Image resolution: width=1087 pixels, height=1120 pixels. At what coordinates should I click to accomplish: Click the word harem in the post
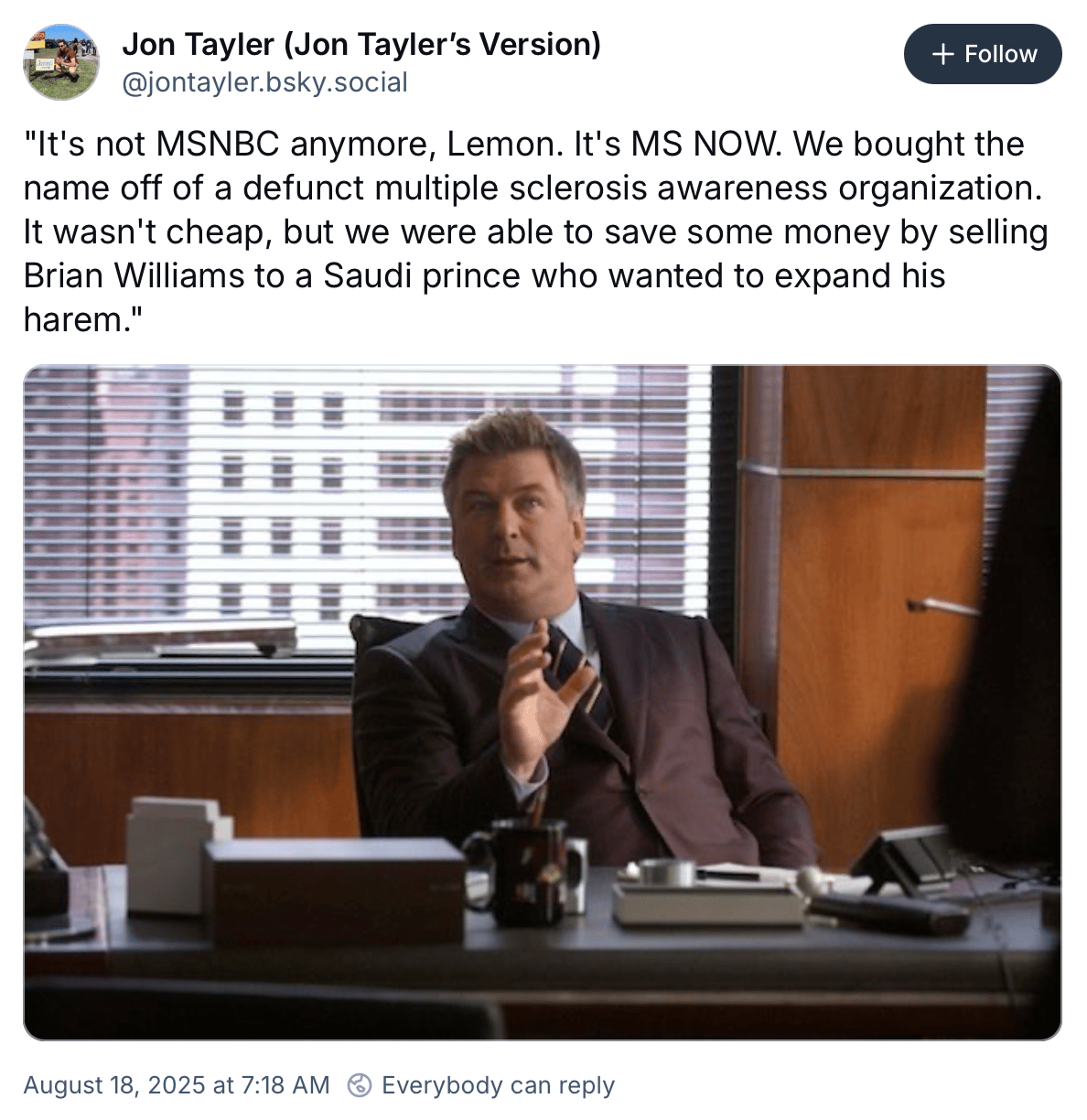(x=77, y=319)
